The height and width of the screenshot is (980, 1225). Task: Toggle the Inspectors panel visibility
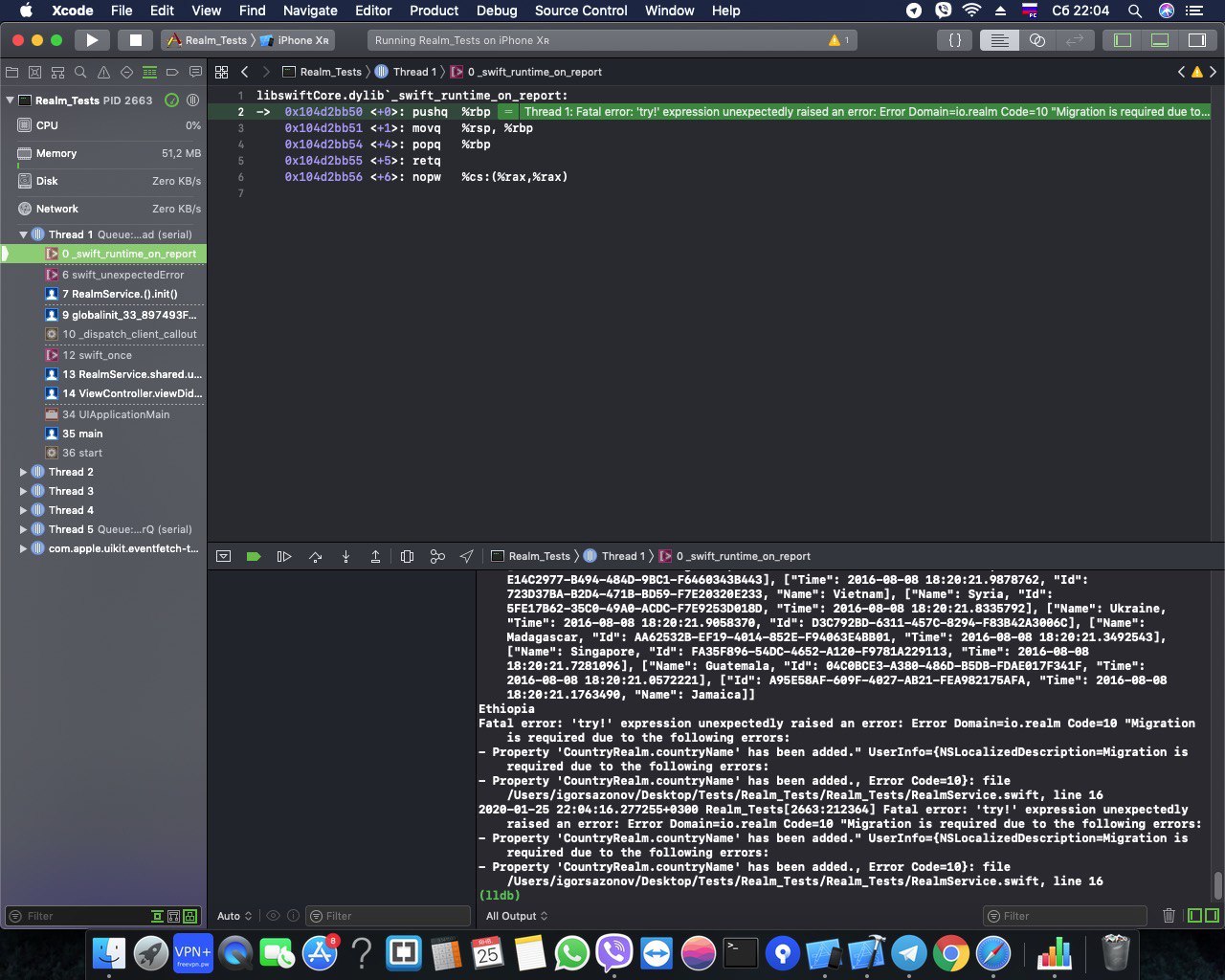click(1197, 40)
